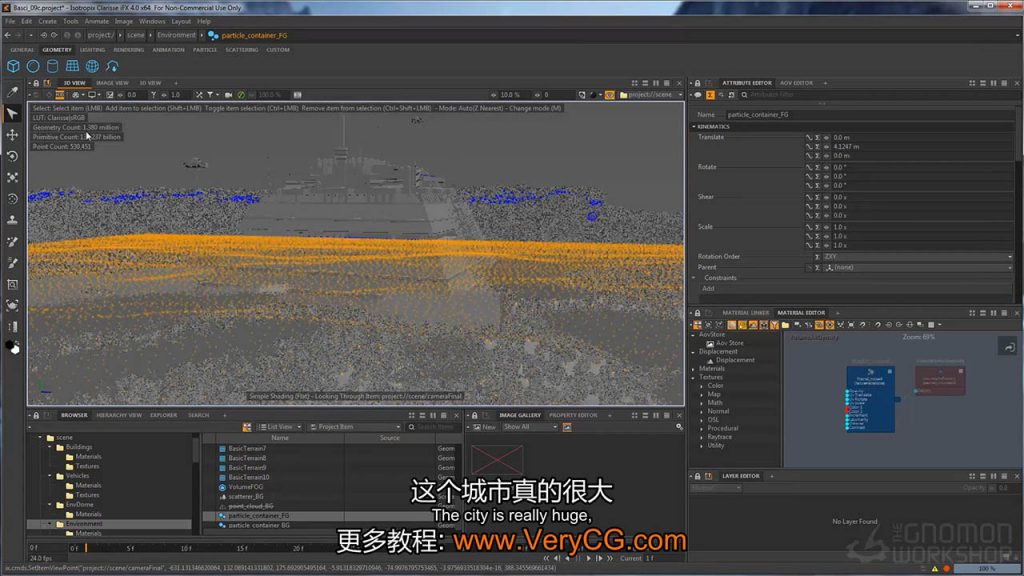Click the orange image icon beside Show All

coord(567,427)
